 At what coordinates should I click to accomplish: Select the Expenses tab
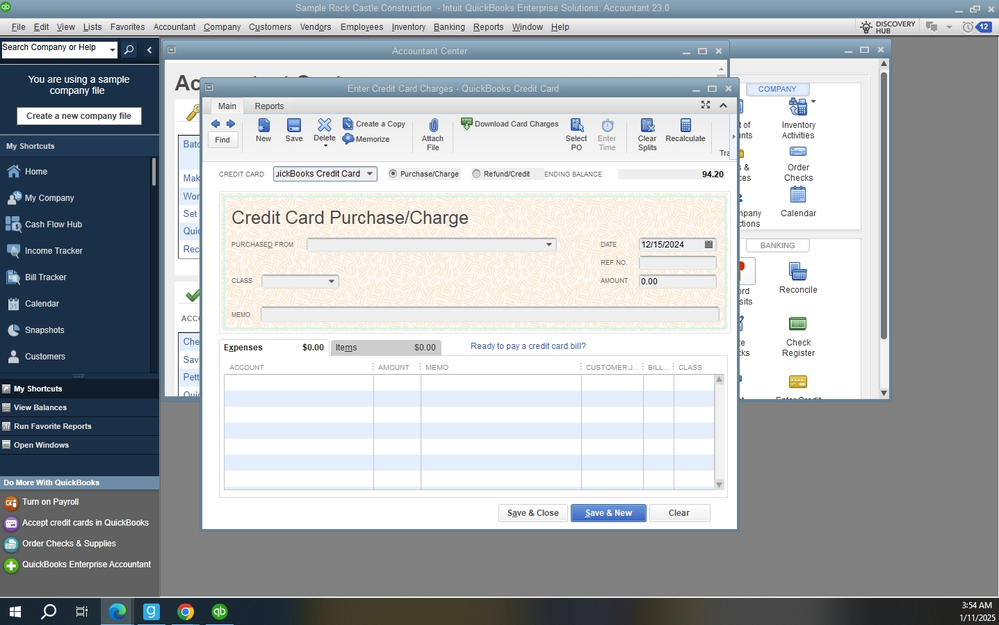click(274, 347)
